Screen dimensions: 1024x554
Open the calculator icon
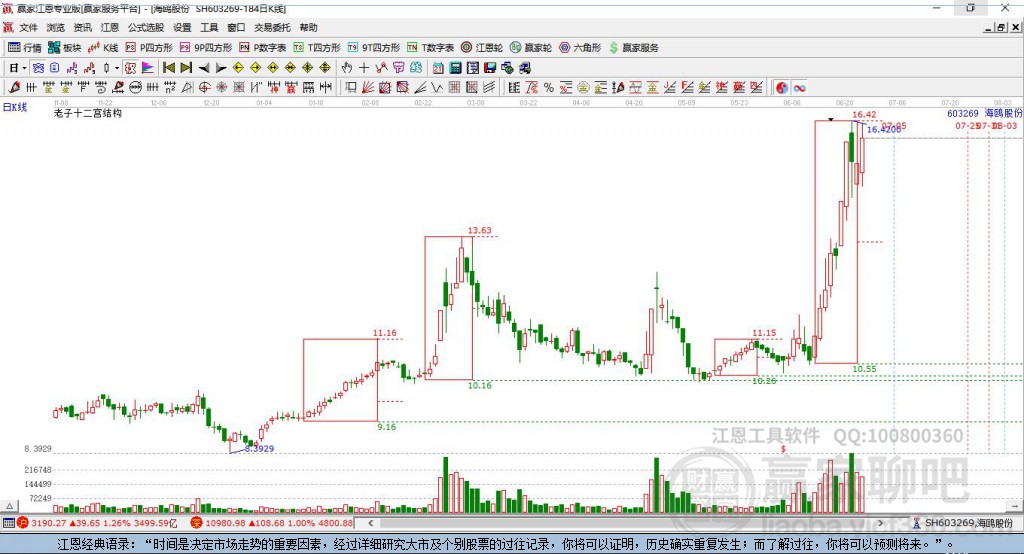tap(455, 68)
